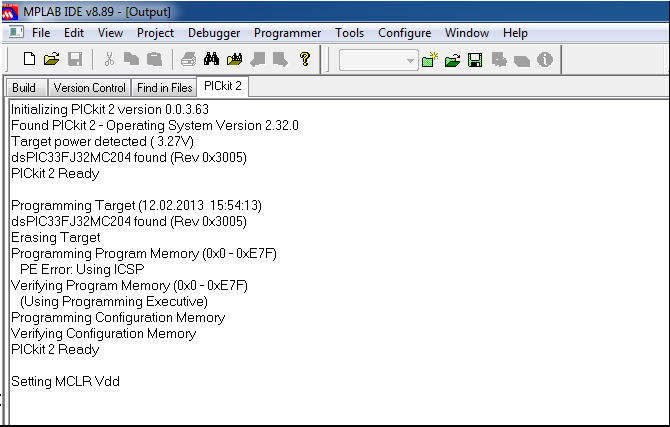Viewport: 670px width, 427px height.
Task: Click the 'Target power detected ( 3.27V)' line
Action: click(x=102, y=141)
